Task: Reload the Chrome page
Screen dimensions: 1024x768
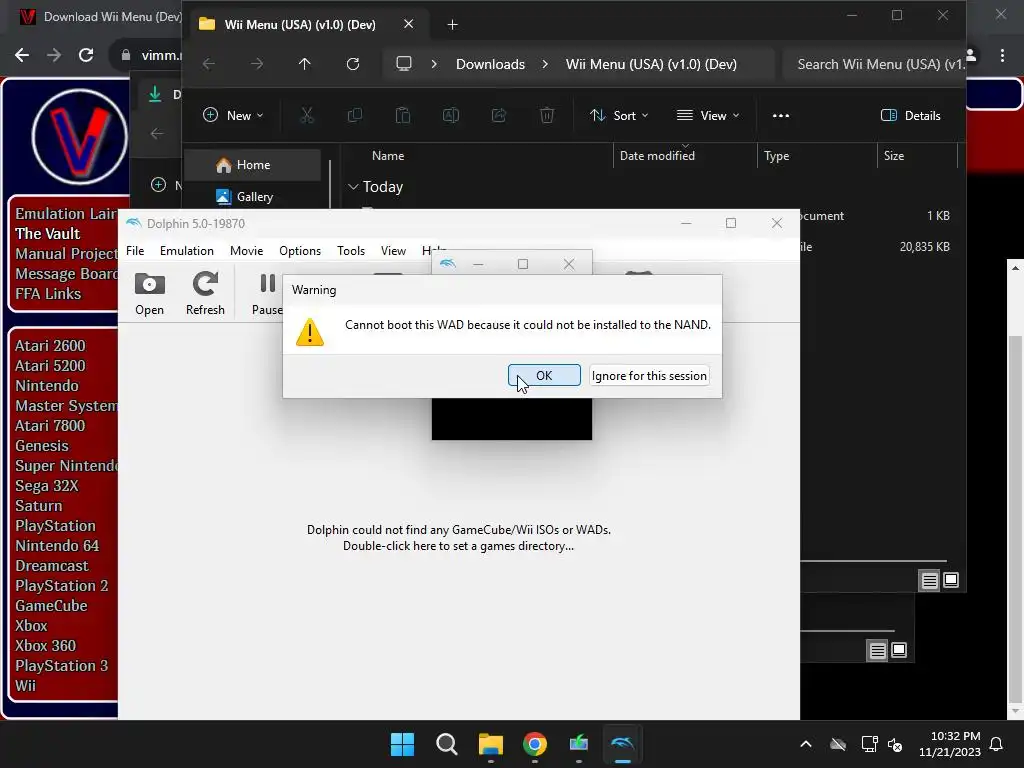Action: click(x=86, y=55)
